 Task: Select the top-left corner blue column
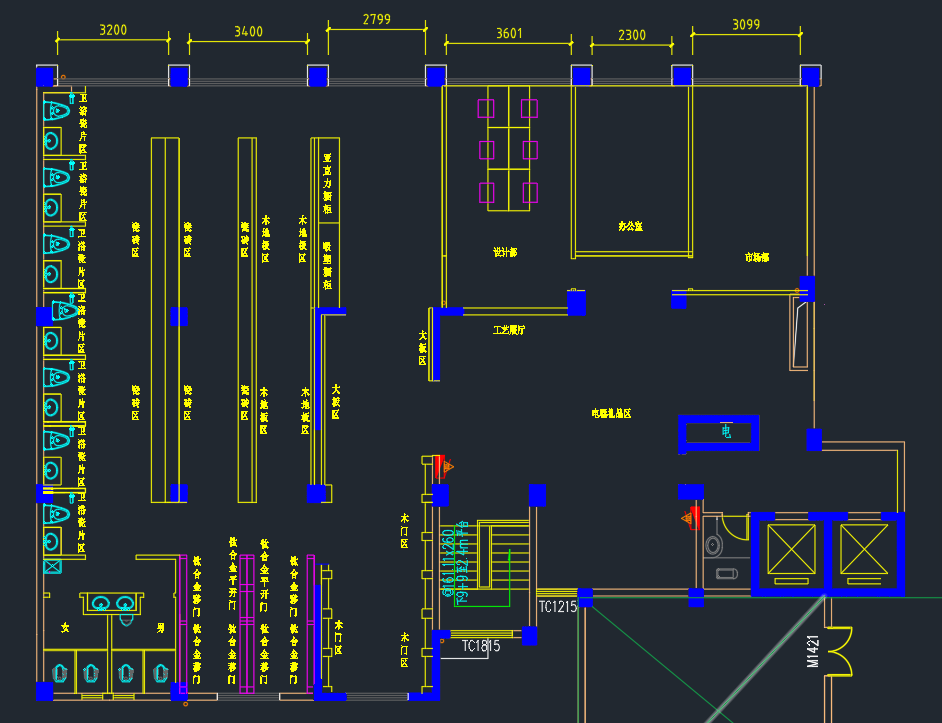point(45,77)
